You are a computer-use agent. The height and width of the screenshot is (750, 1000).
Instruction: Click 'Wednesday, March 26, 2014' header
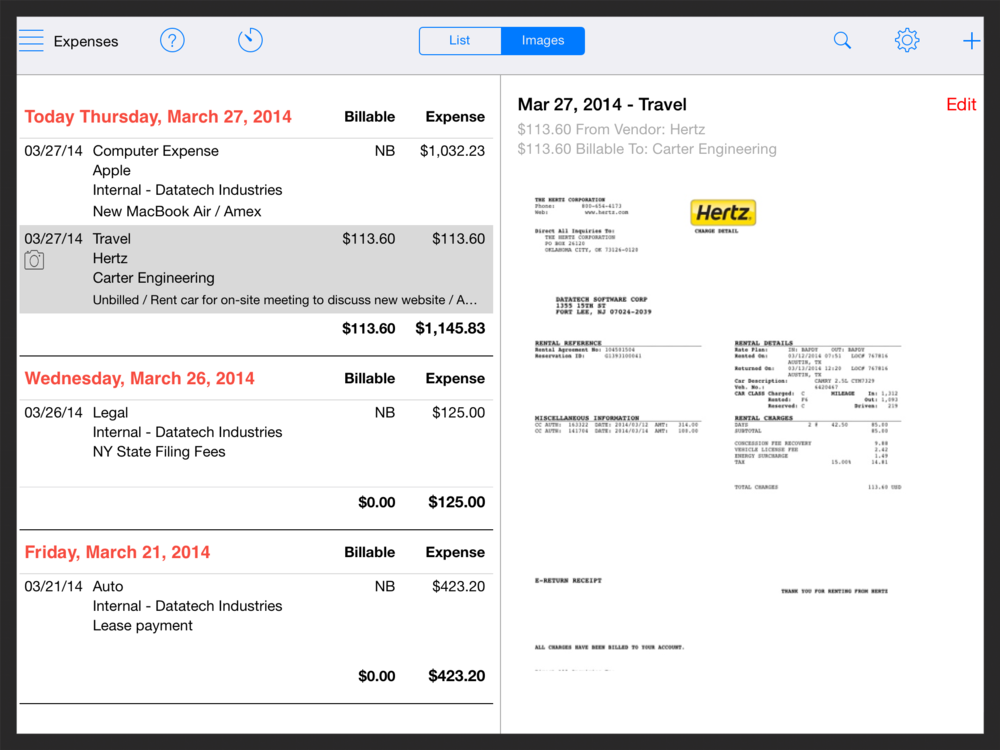click(140, 378)
